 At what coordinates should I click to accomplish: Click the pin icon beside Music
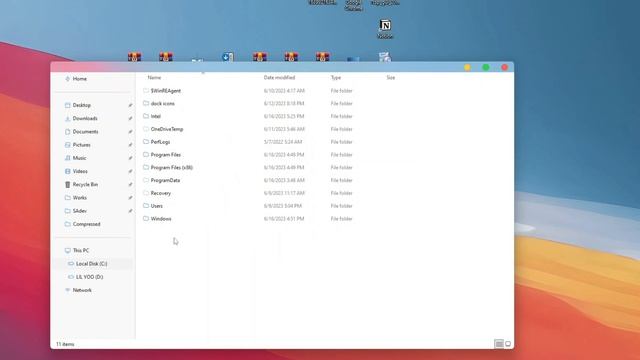tap(130, 158)
